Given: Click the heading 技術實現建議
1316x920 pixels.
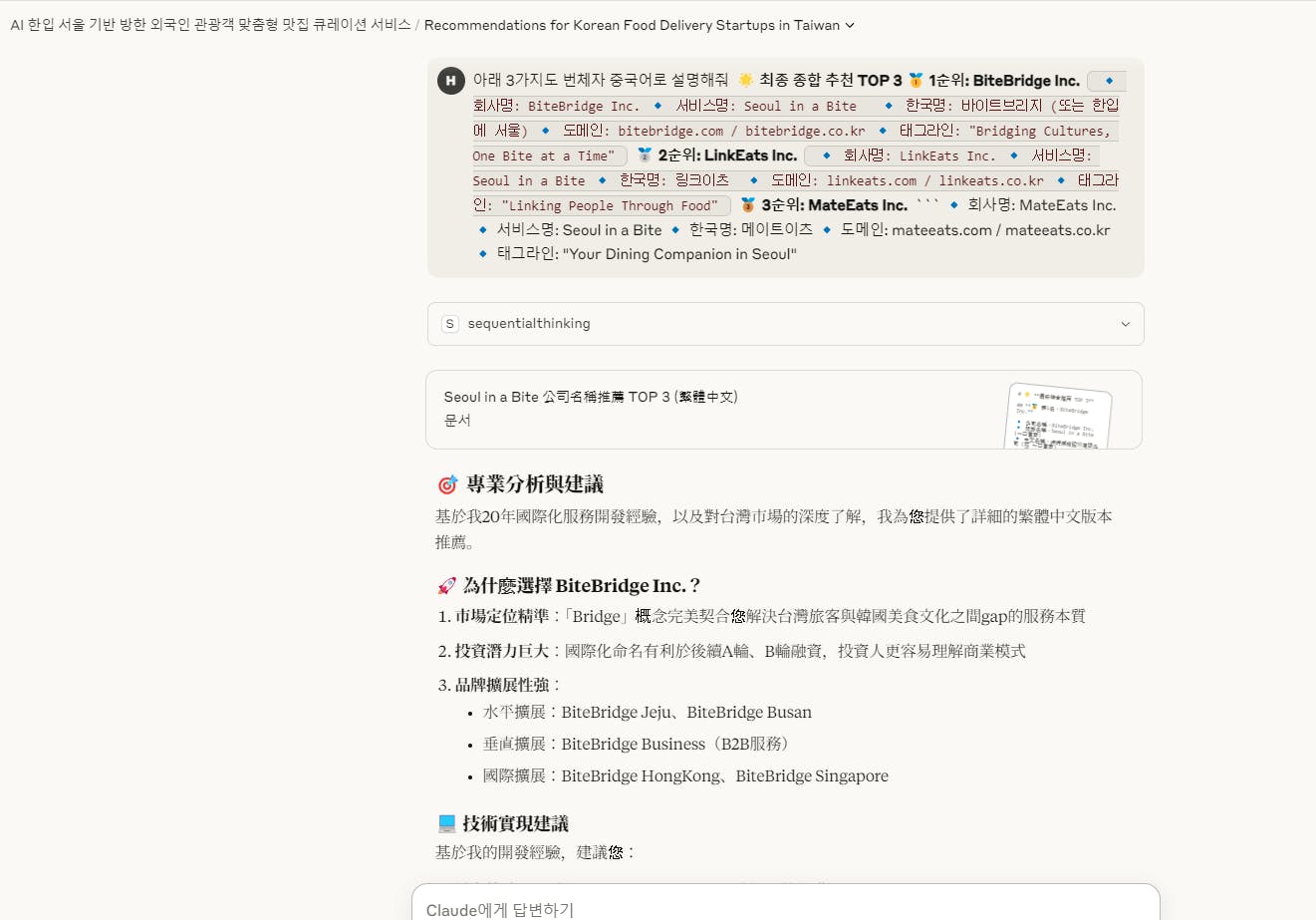Looking at the screenshot, I should [x=515, y=824].
